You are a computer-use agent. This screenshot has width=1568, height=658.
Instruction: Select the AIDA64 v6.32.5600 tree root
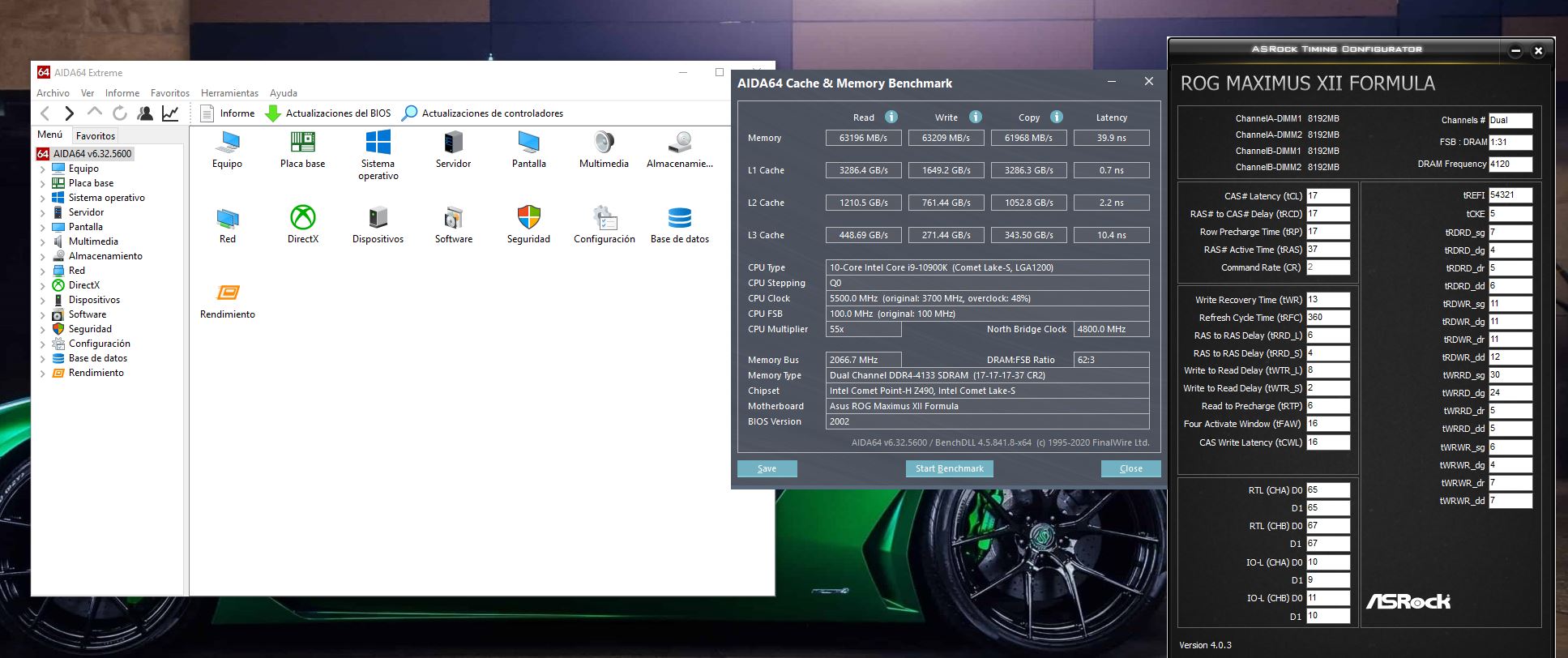click(x=83, y=153)
